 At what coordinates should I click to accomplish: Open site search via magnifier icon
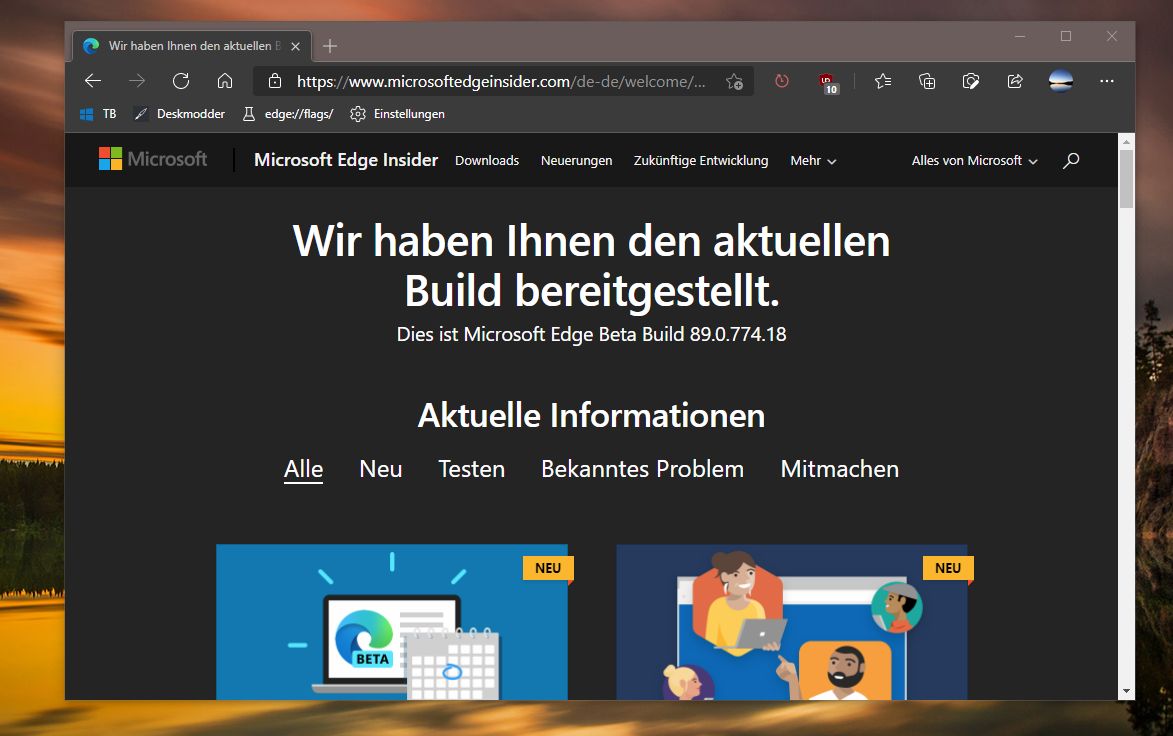pos(1071,160)
